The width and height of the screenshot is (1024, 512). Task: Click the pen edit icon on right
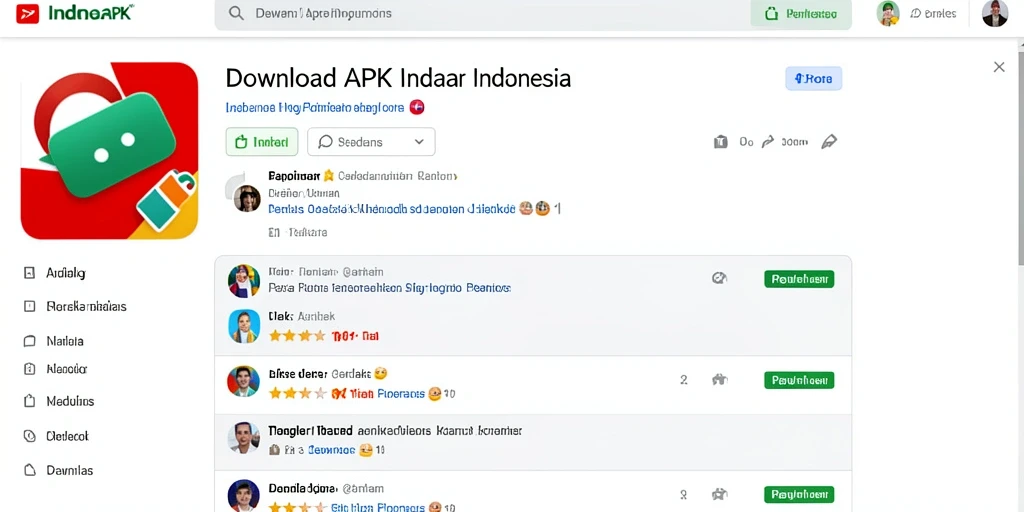tap(829, 141)
